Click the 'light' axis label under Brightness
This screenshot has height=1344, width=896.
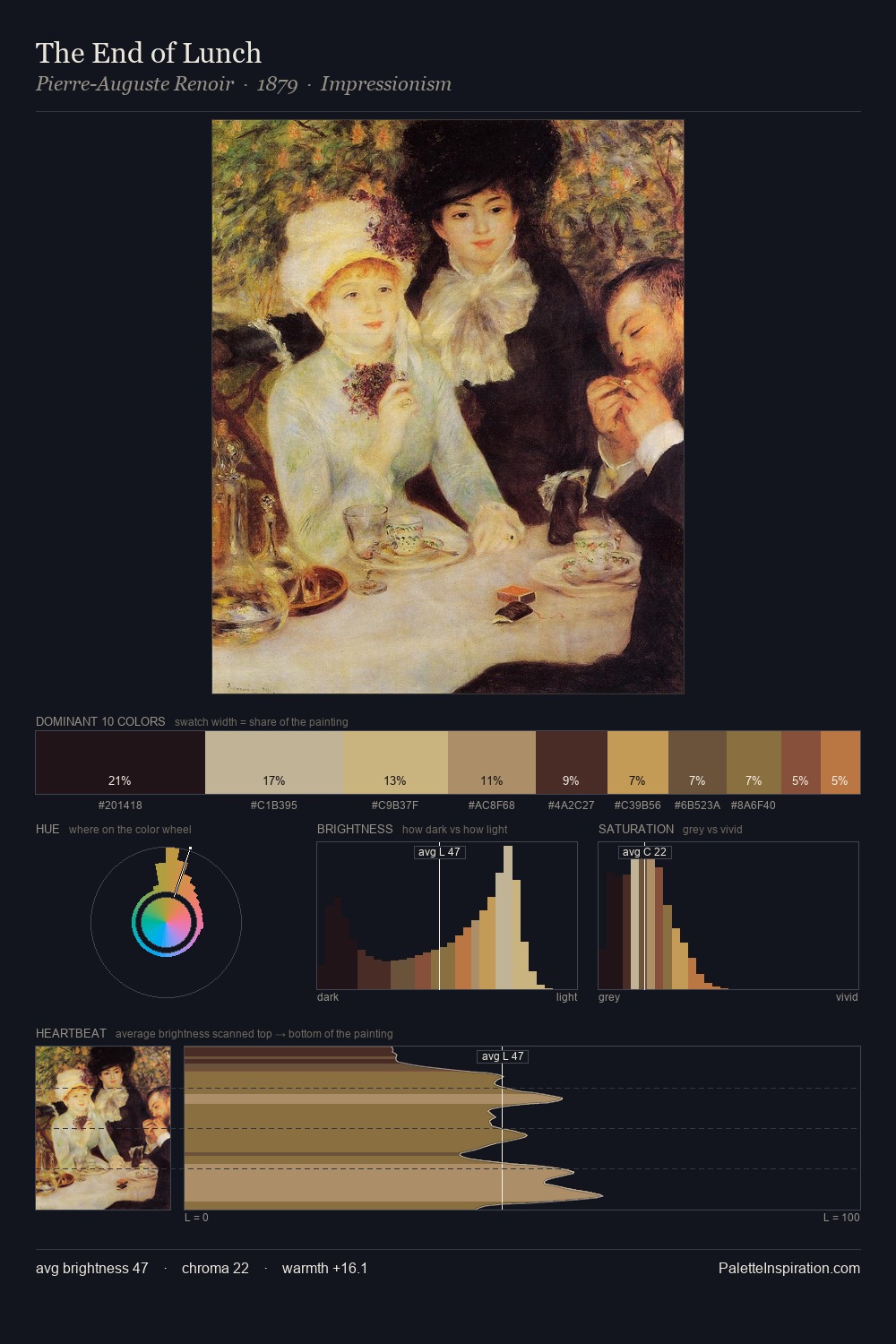click(566, 997)
